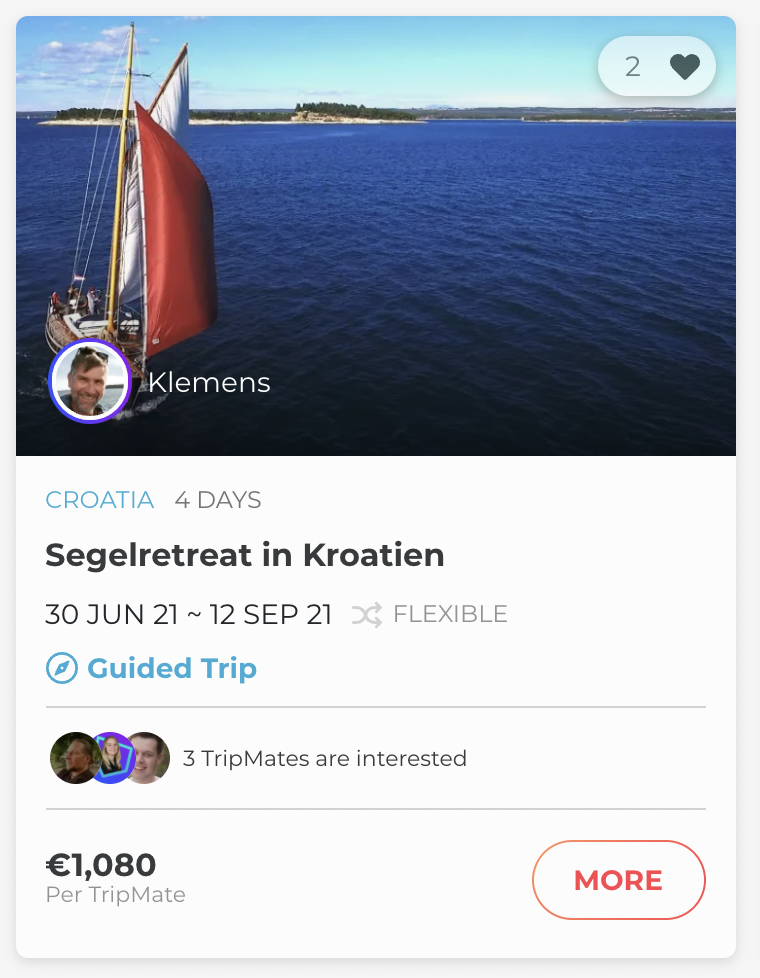
Task: Click the Per TripMate label
Action: click(116, 894)
